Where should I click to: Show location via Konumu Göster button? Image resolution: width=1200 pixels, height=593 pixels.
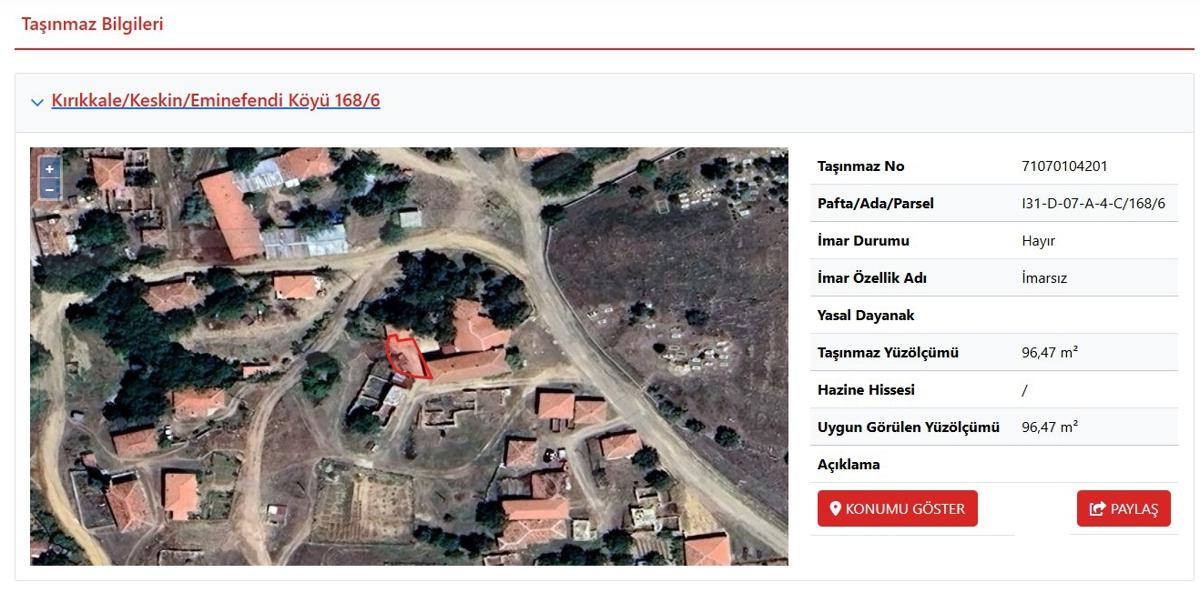coord(897,508)
